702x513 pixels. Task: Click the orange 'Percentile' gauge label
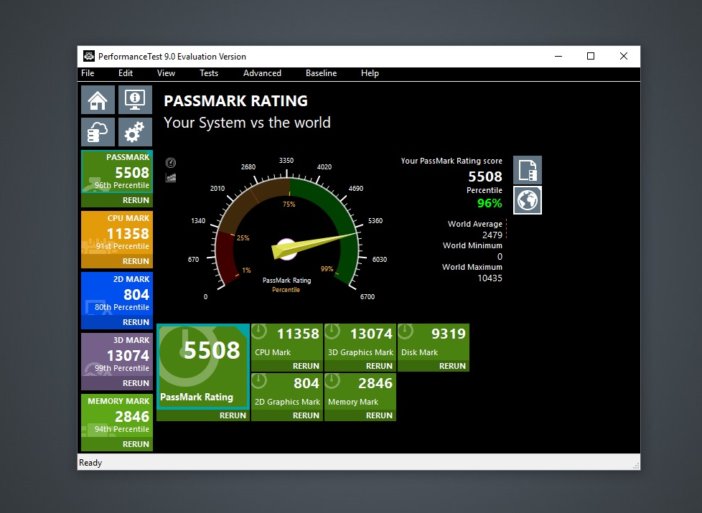pos(286,290)
